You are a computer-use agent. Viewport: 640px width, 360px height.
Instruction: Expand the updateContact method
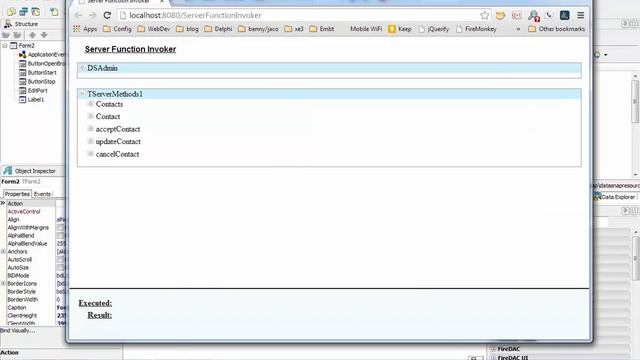coord(91,141)
